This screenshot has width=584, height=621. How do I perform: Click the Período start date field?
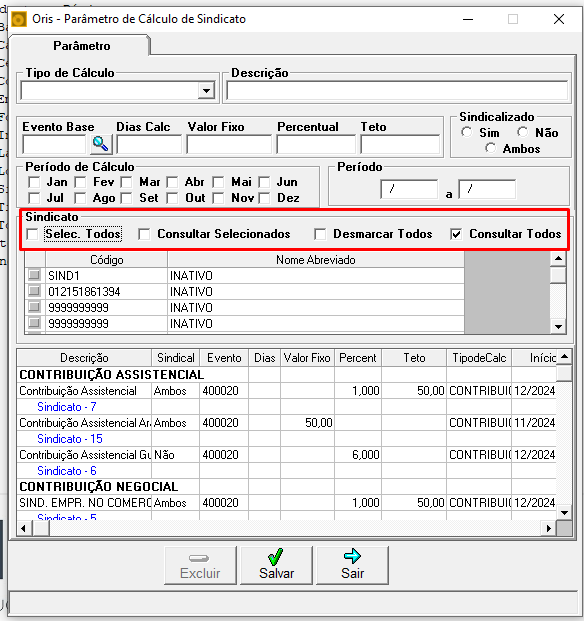point(409,189)
